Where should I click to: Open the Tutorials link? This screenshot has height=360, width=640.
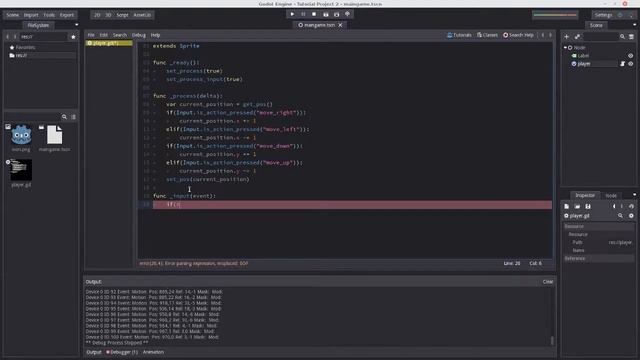click(x=459, y=35)
